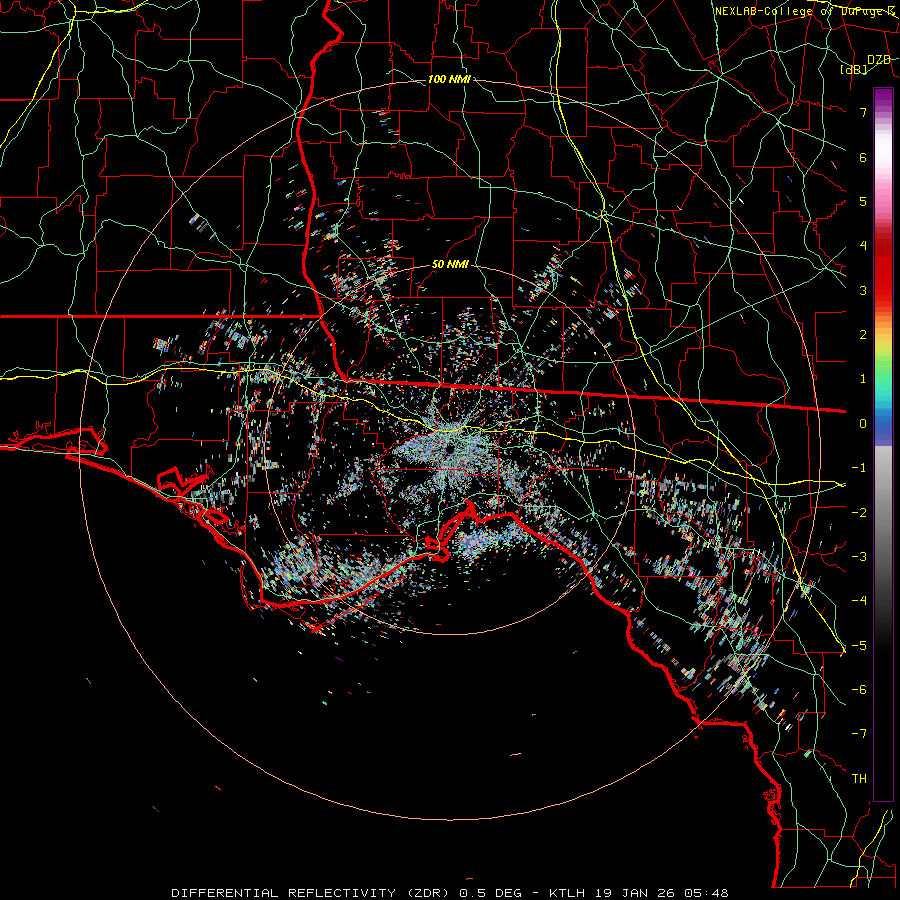
Task: Select the "-1" value on the color scale
Action: tap(859, 468)
